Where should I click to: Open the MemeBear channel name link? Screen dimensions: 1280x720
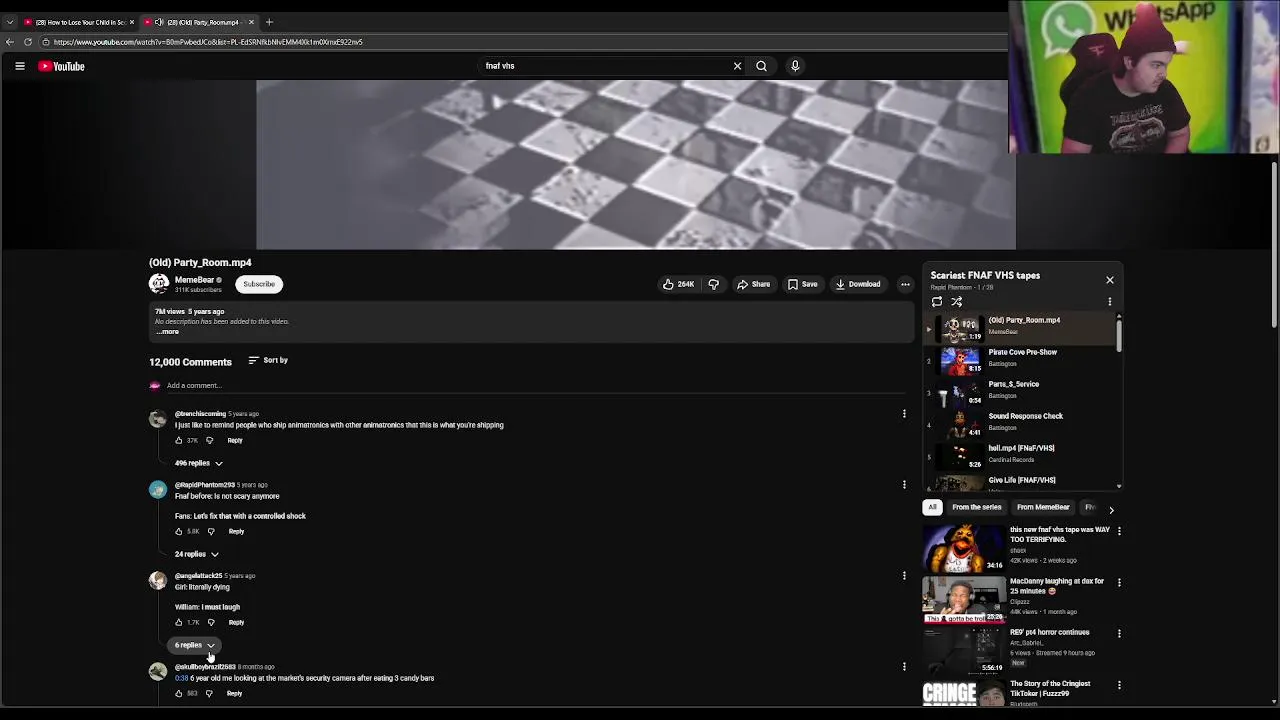coord(194,280)
